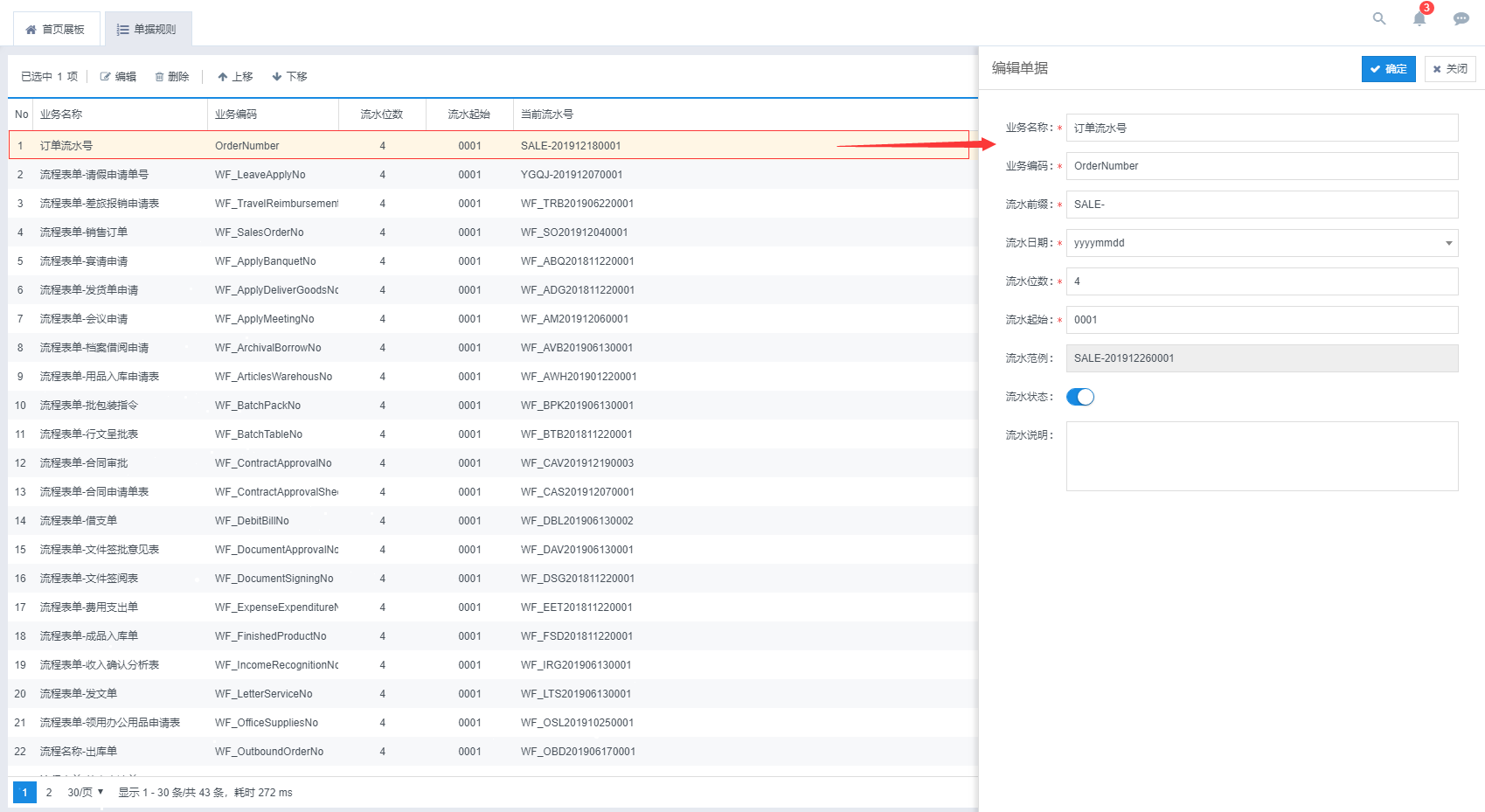Click the search magnifier icon
This screenshot has height=812, width=1485.
tap(1379, 18)
